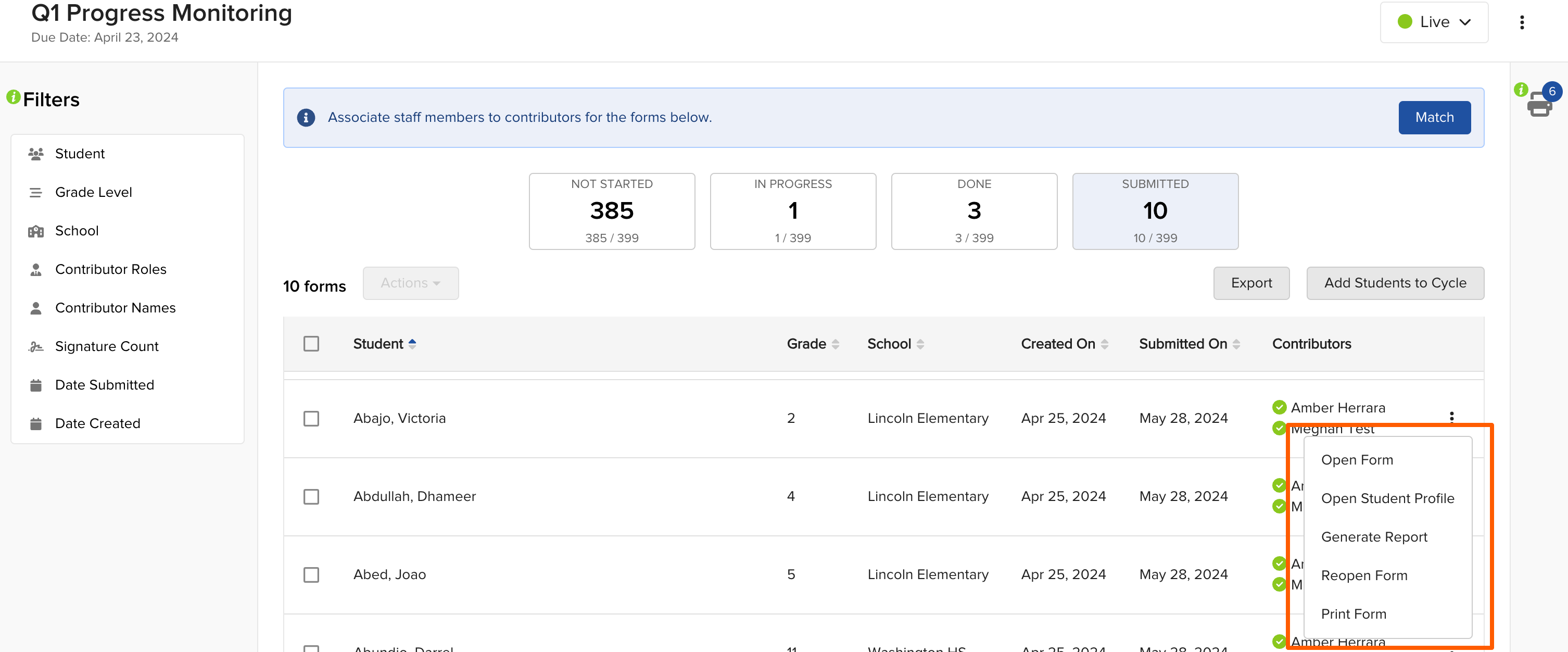Click the Contributor Roles person icon
The width and height of the screenshot is (1568, 652).
pyautogui.click(x=36, y=270)
